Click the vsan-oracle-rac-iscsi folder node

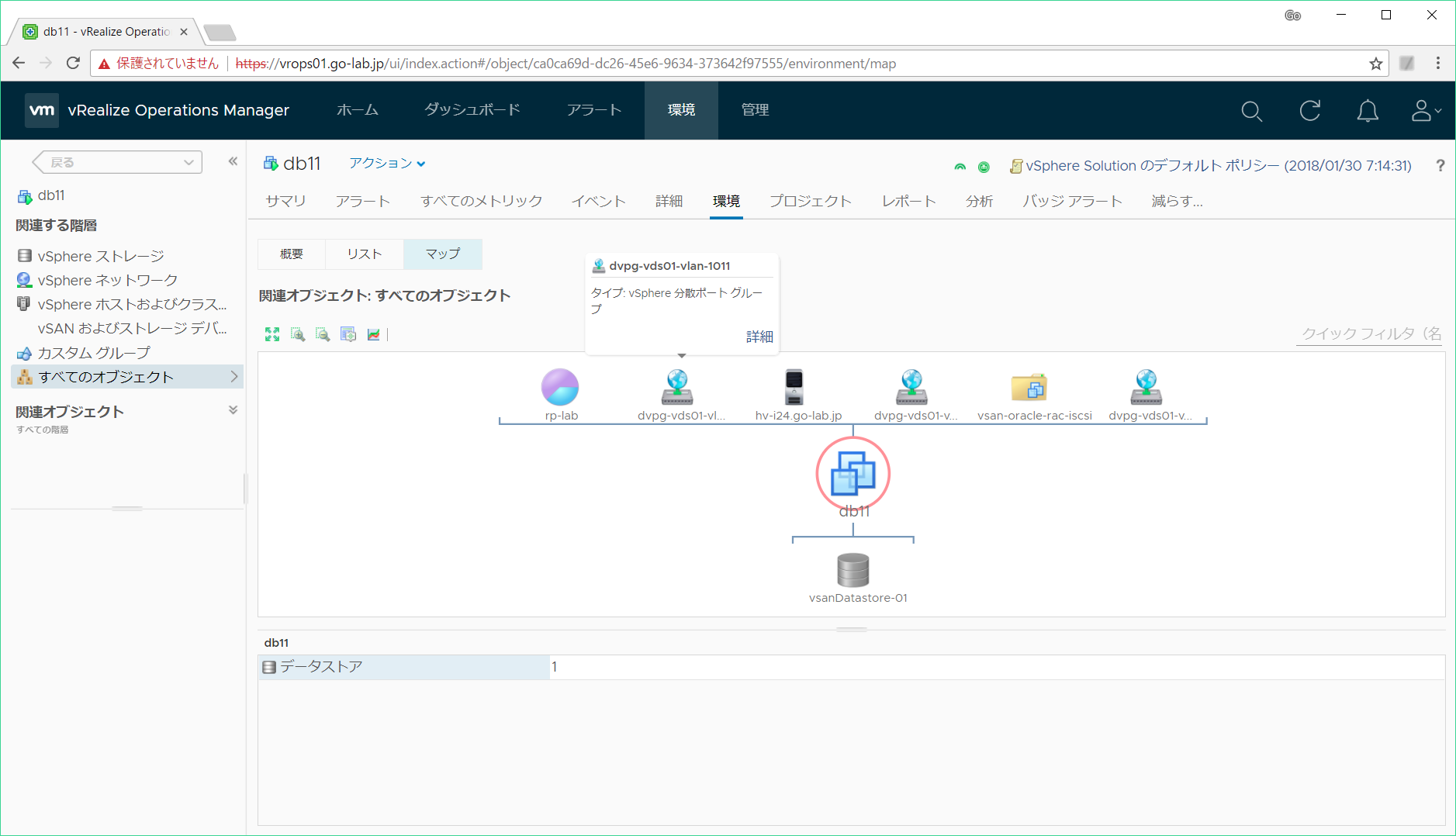click(x=1029, y=388)
